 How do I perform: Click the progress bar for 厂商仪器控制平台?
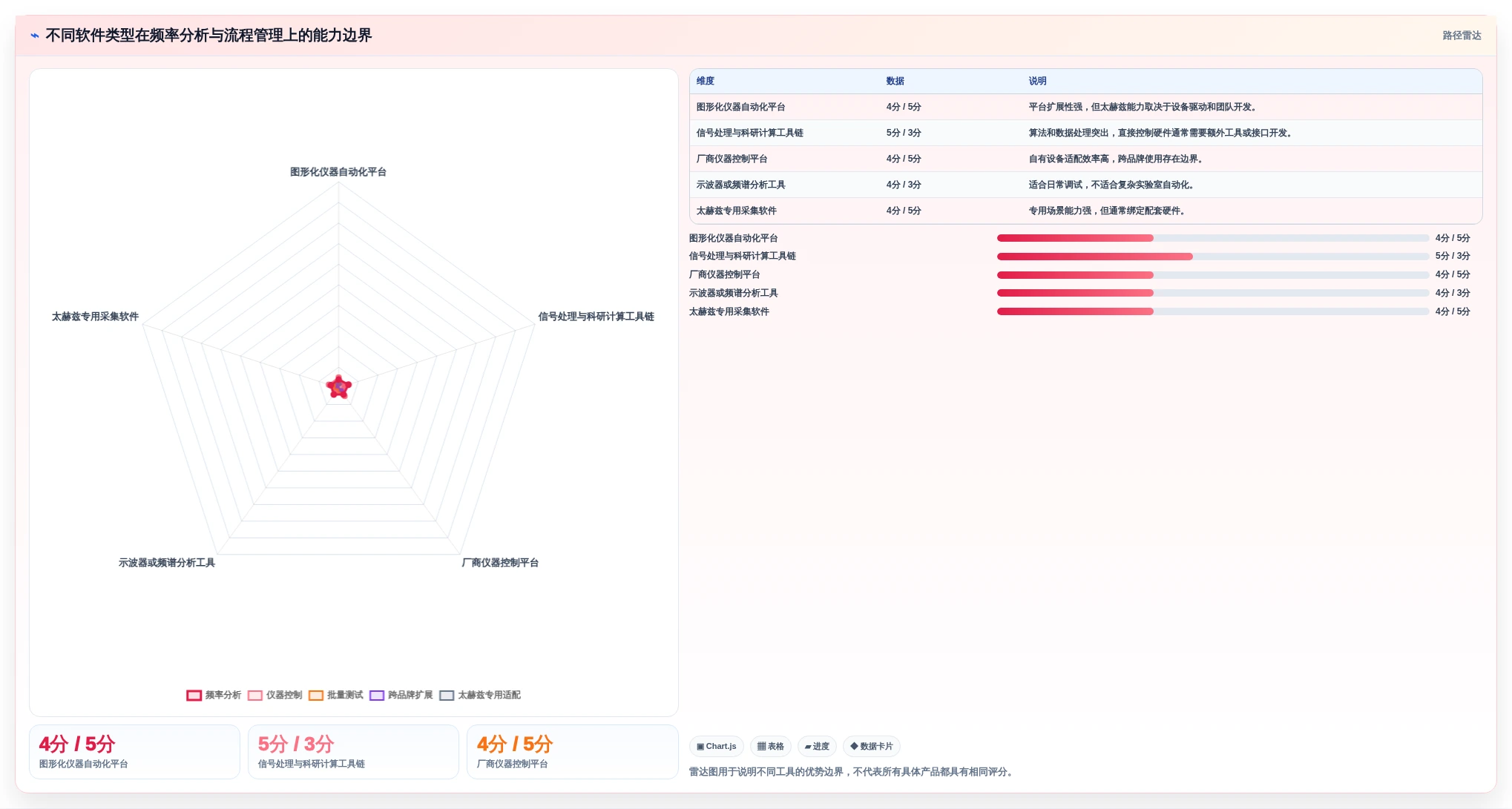(1213, 275)
